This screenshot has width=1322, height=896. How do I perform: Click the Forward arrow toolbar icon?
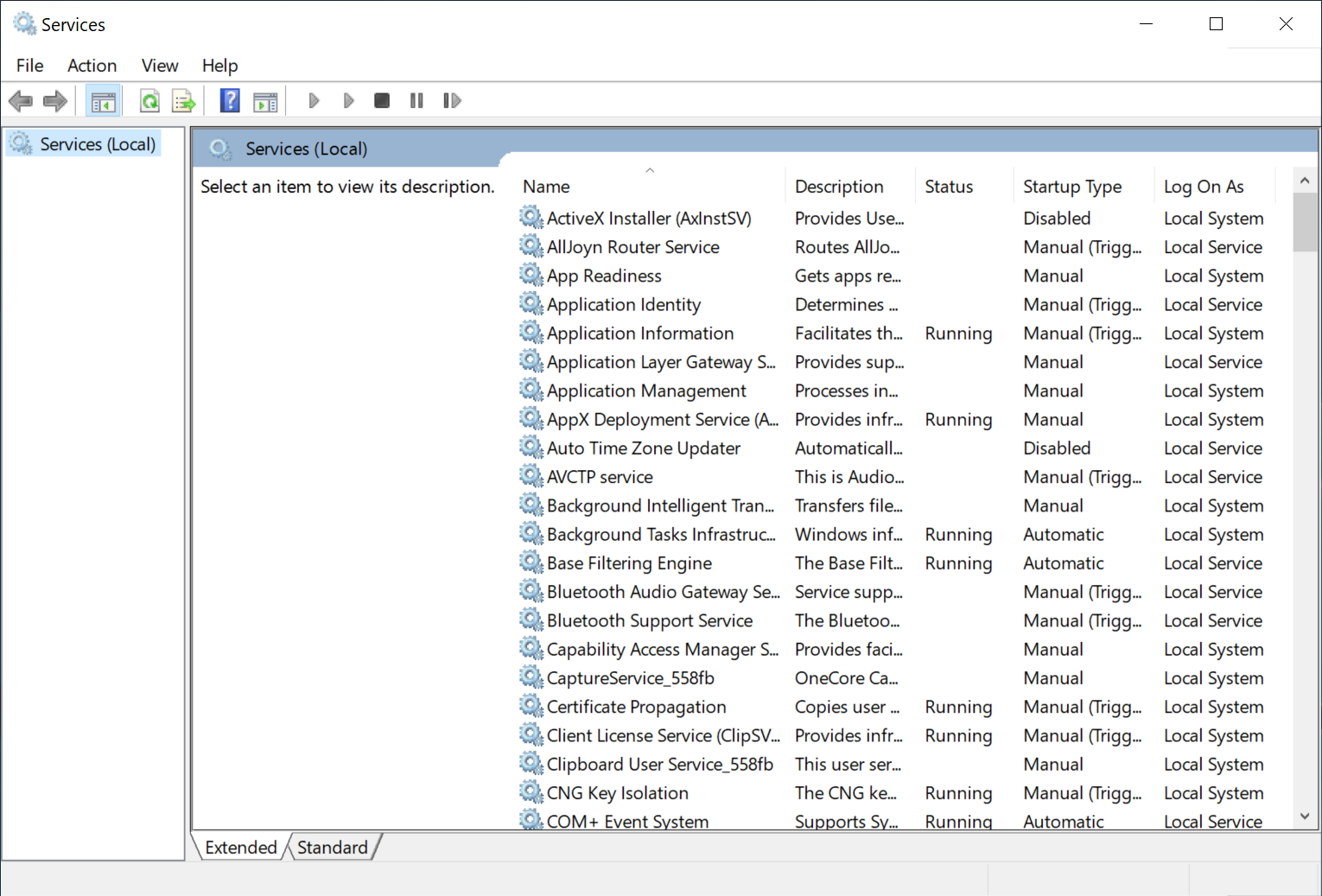[x=55, y=101]
